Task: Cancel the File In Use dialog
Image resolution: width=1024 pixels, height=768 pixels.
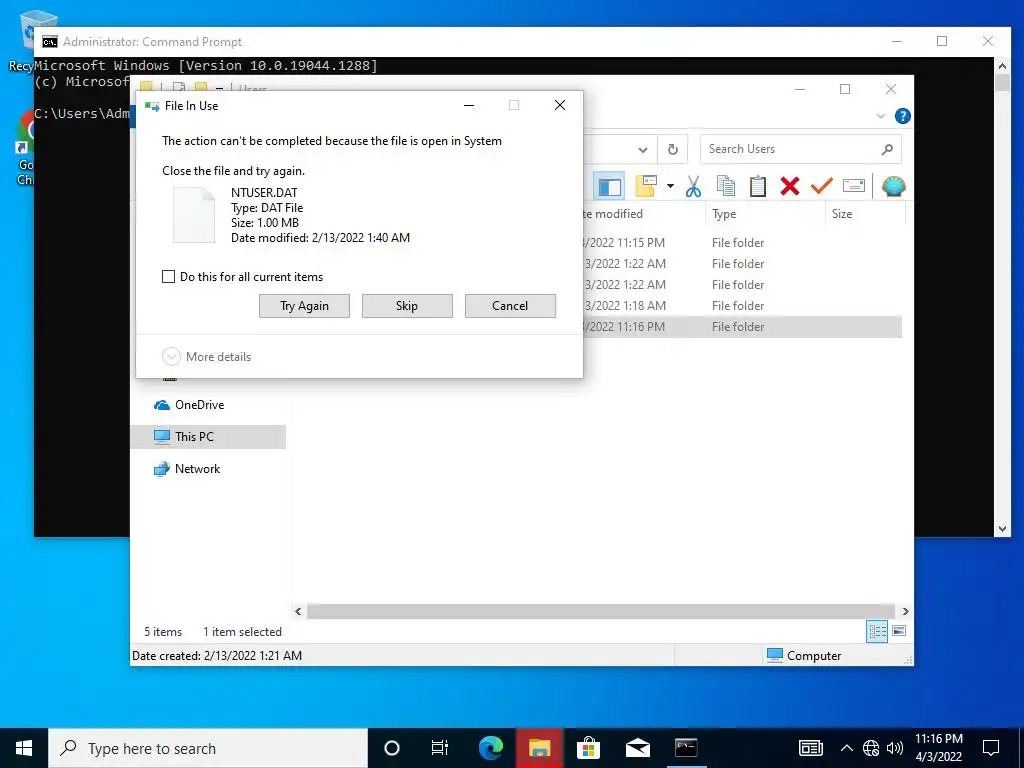Action: tap(510, 306)
